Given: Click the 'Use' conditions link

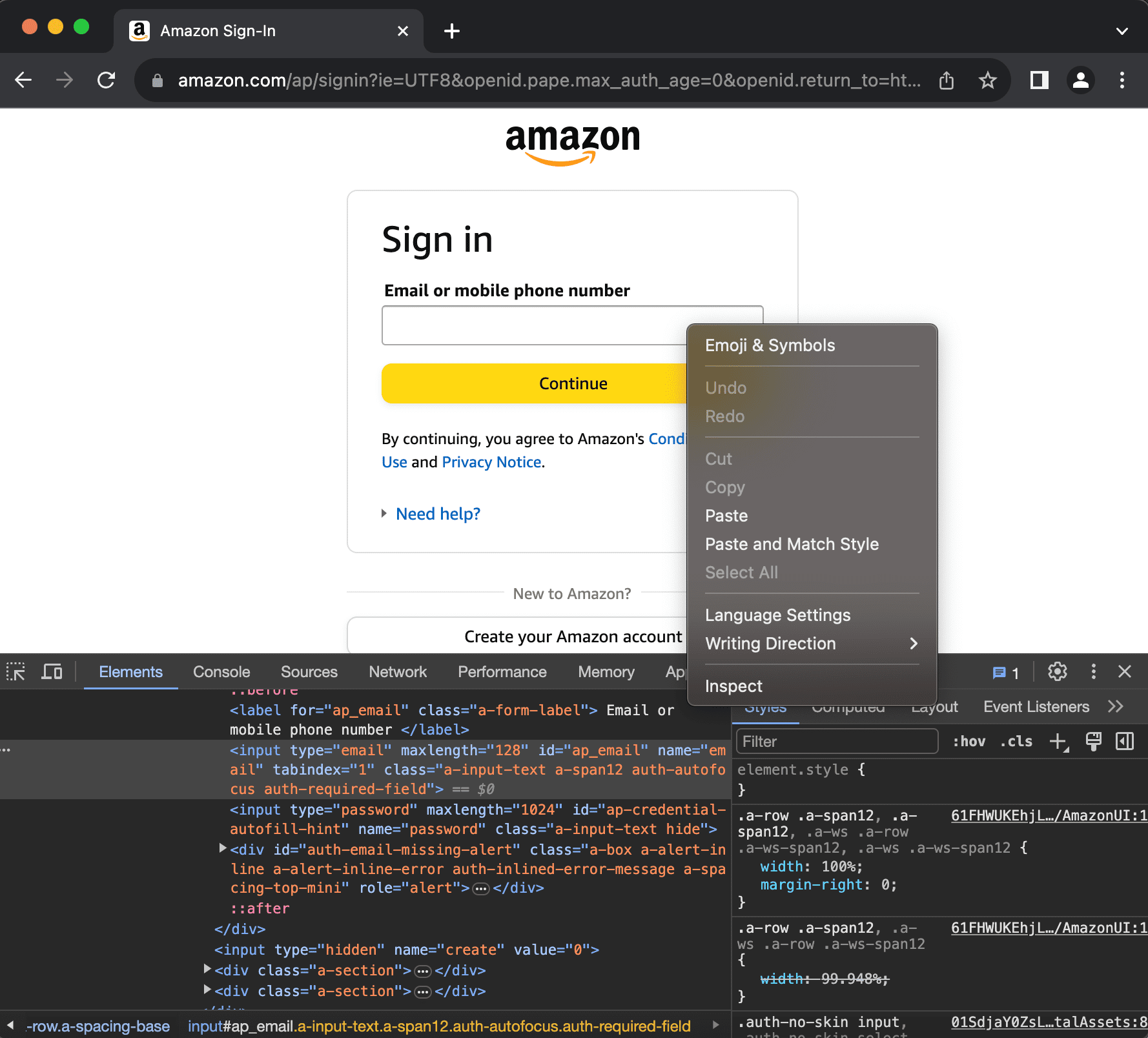Looking at the screenshot, I should click(394, 462).
